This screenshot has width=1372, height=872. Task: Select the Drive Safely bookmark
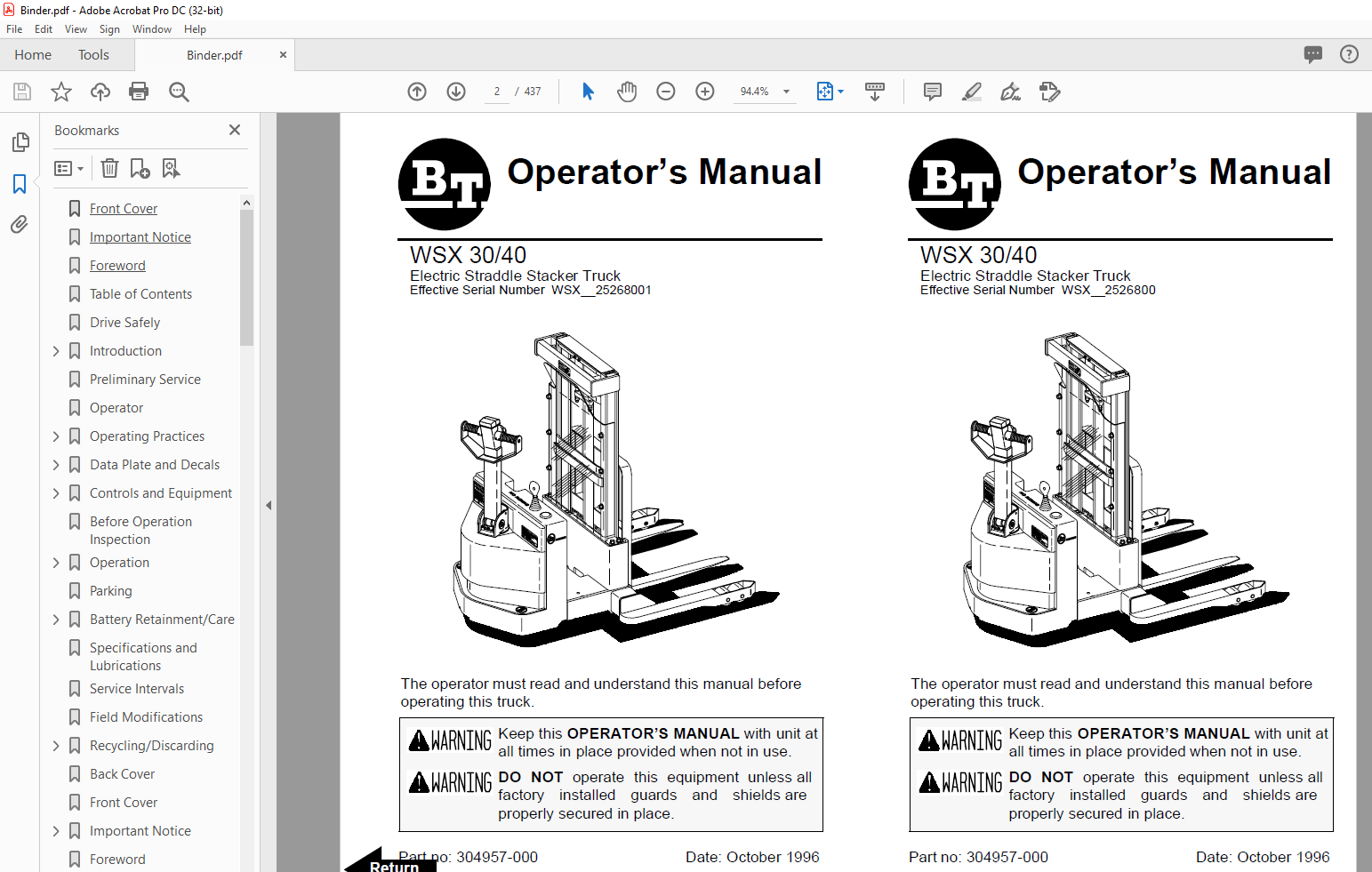point(124,323)
